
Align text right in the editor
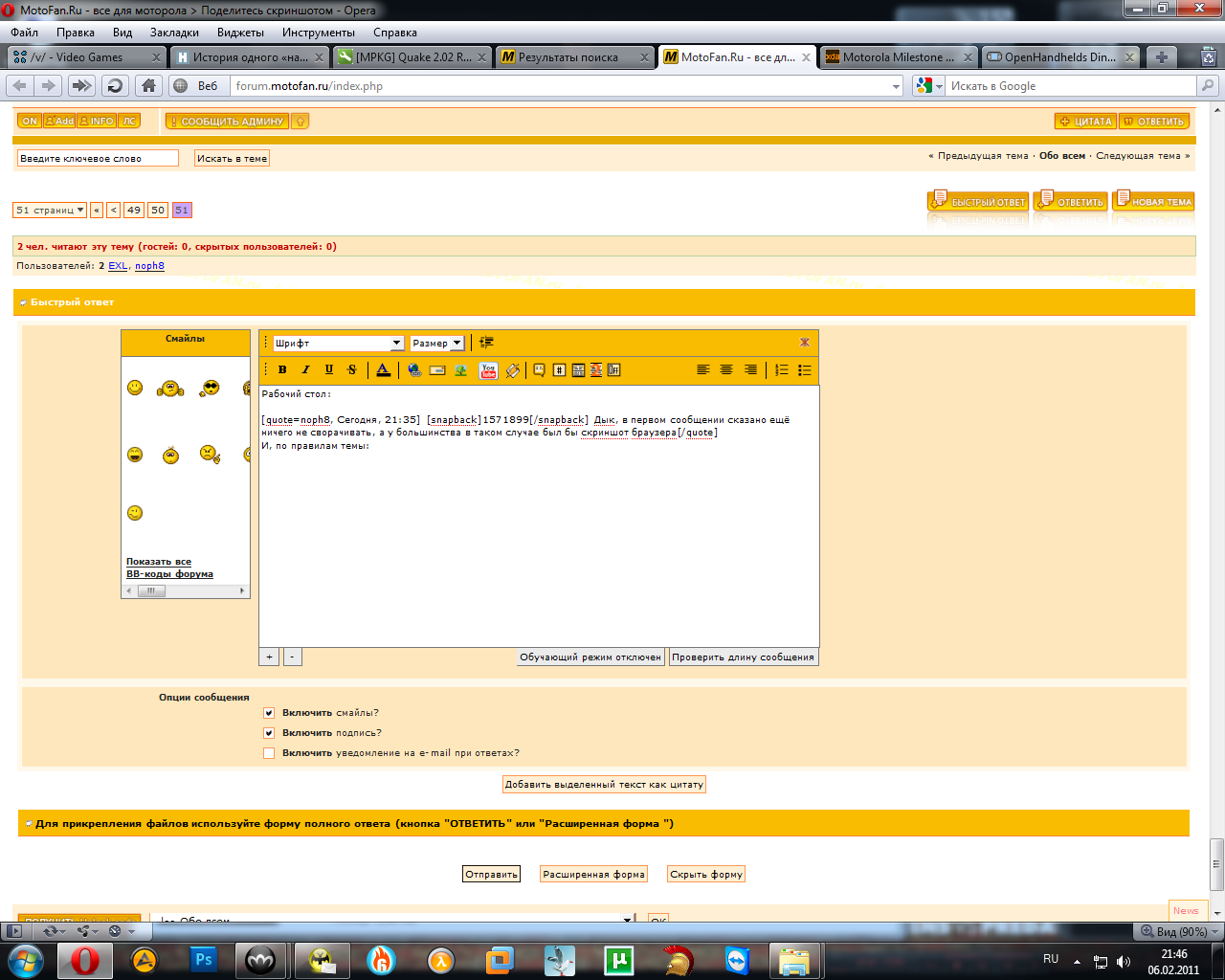pyautogui.click(x=750, y=370)
